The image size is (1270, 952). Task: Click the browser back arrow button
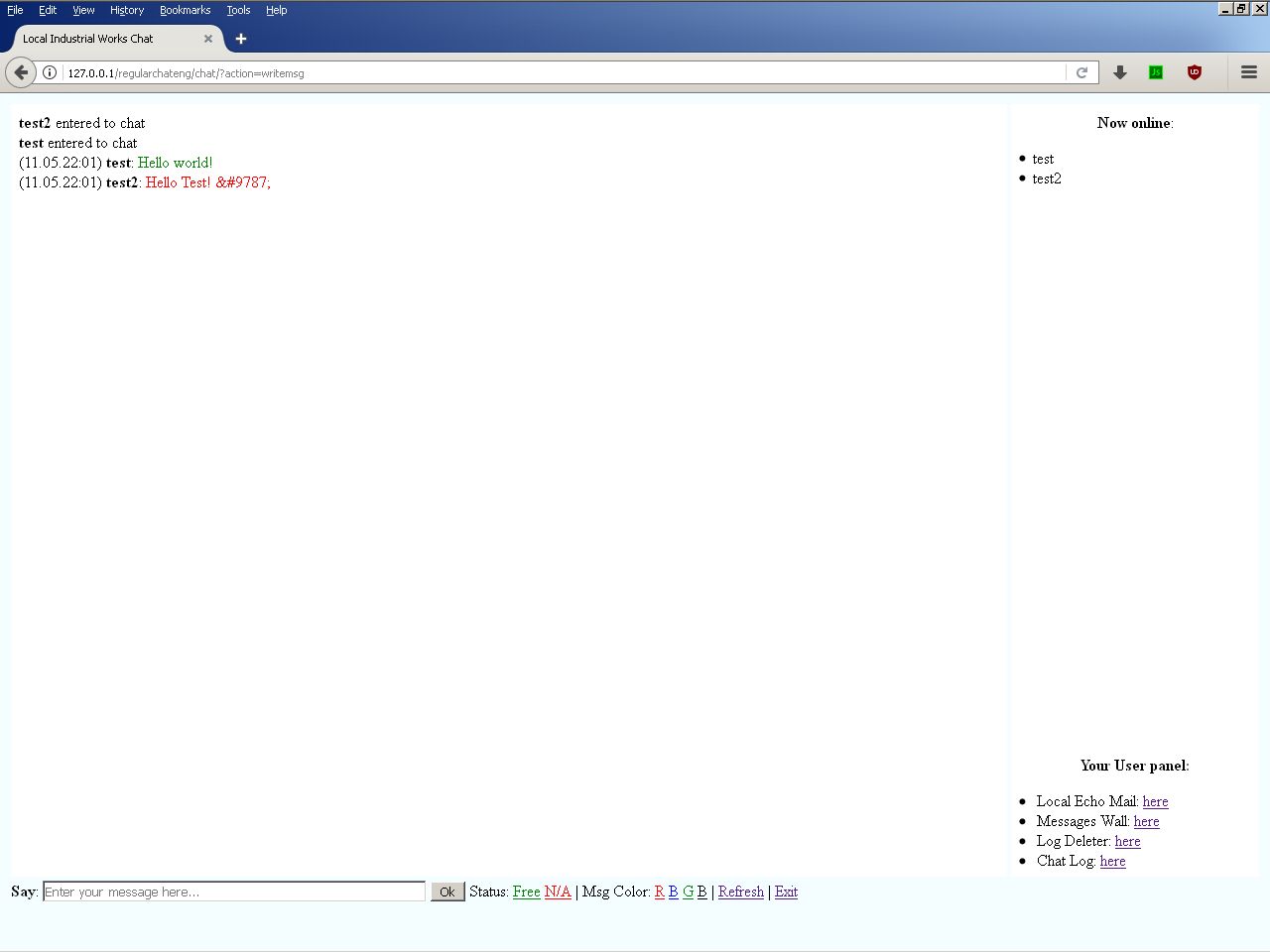21,72
